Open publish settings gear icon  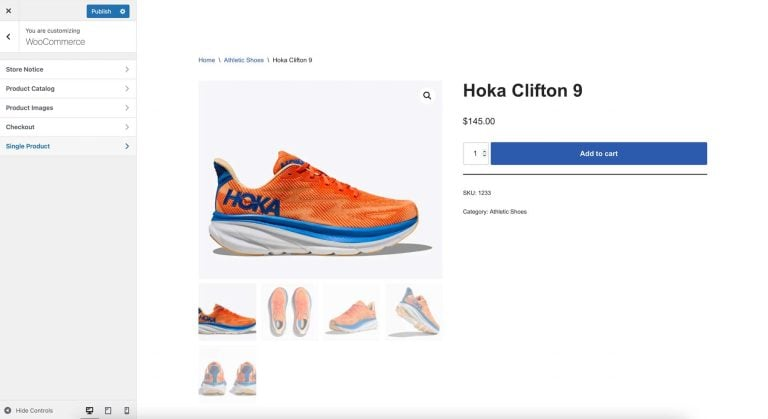tap(123, 11)
